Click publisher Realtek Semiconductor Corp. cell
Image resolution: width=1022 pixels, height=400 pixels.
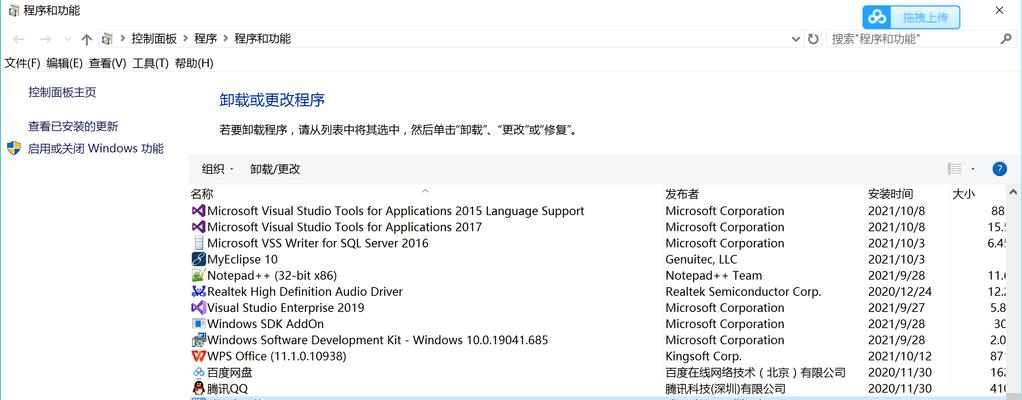coord(743,292)
